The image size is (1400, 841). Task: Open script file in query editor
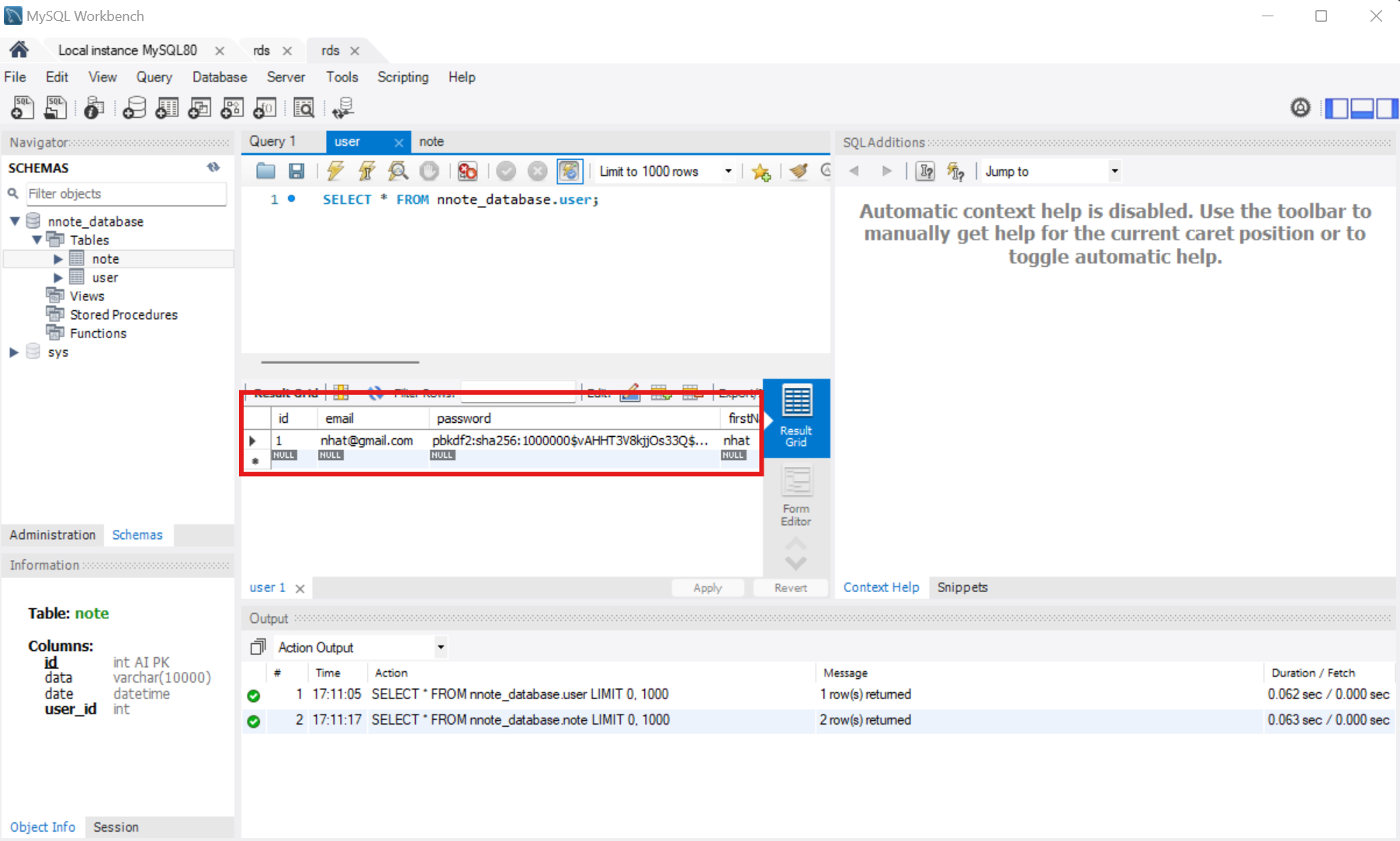[x=265, y=171]
